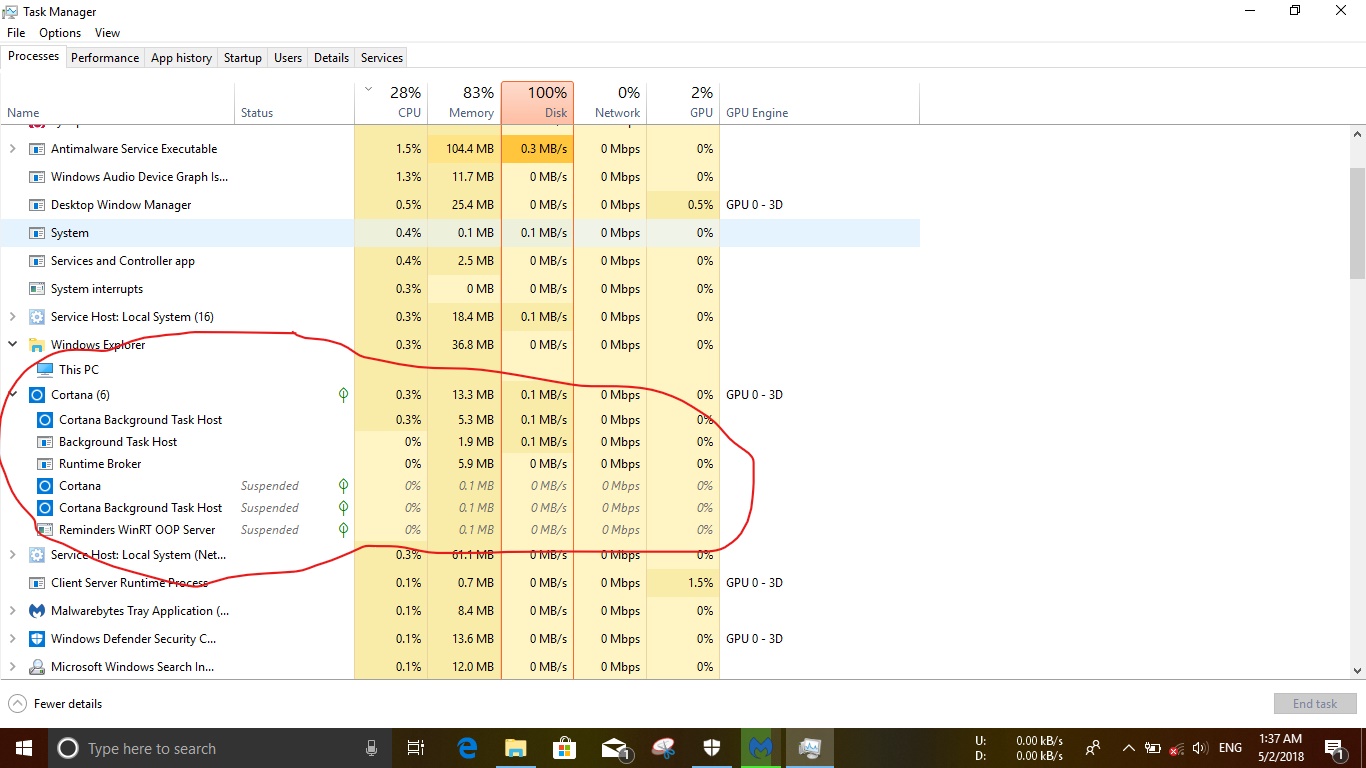Viewport: 1366px width, 768px height.
Task: Click the scrollbar down arrow
Action: [1357, 671]
